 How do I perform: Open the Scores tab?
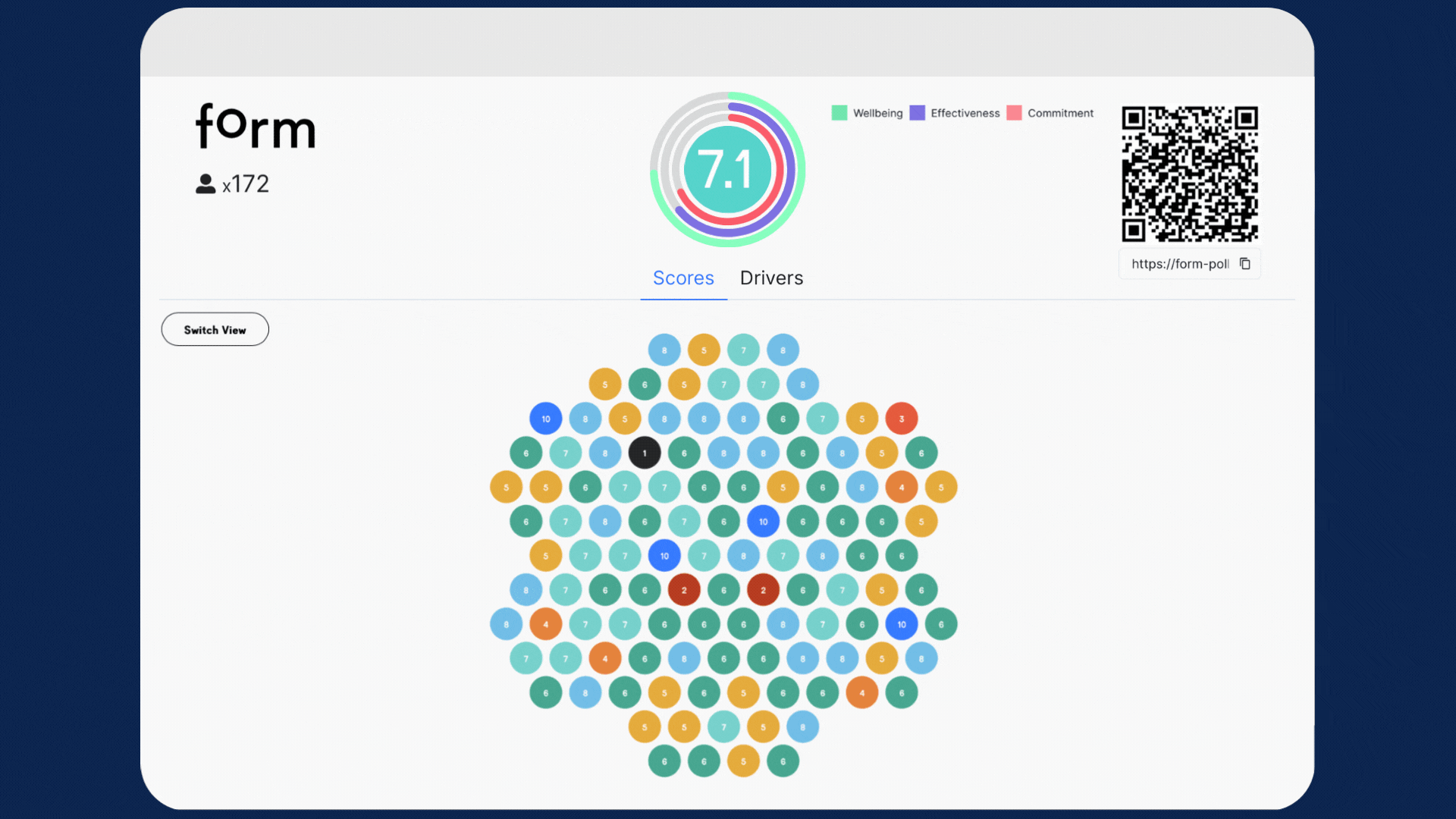tap(683, 278)
